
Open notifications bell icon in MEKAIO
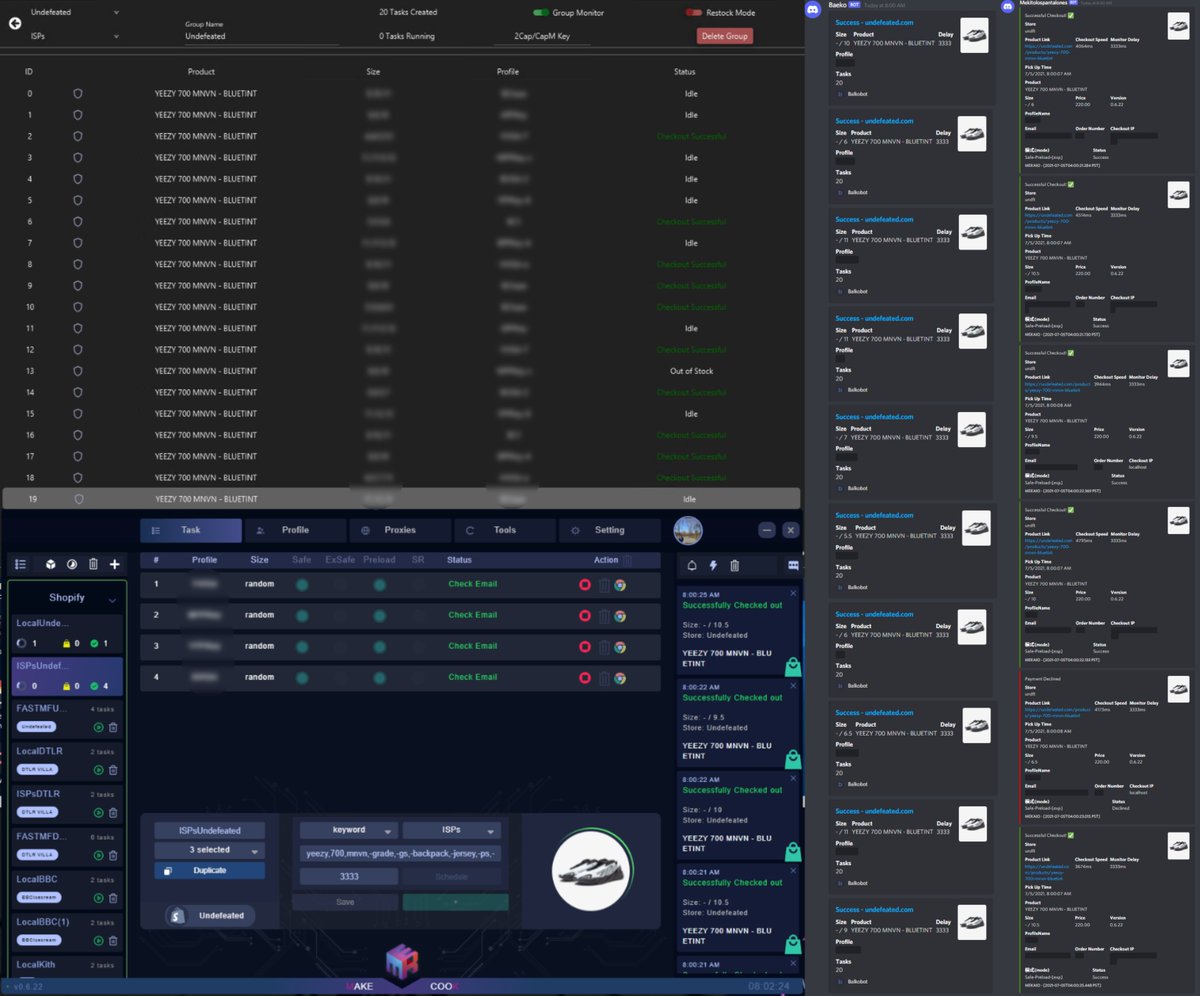point(691,565)
